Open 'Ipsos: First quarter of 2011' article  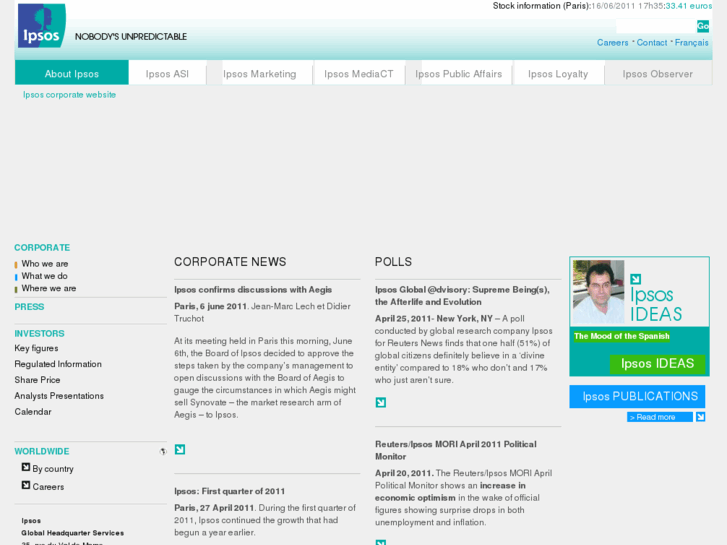click(x=230, y=491)
